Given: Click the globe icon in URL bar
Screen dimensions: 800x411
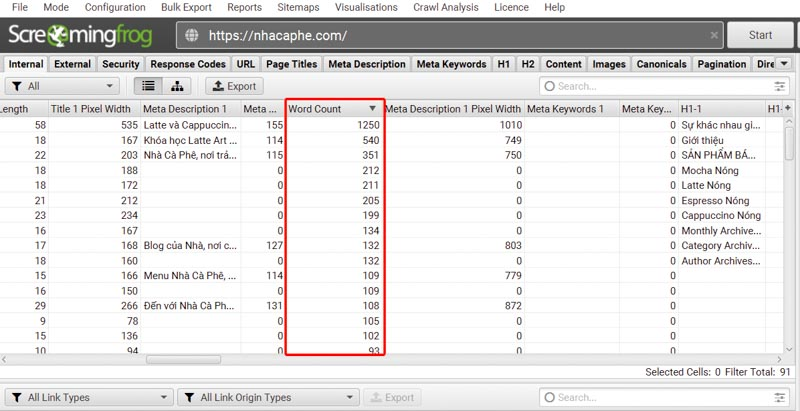Looking at the screenshot, I should (x=192, y=35).
